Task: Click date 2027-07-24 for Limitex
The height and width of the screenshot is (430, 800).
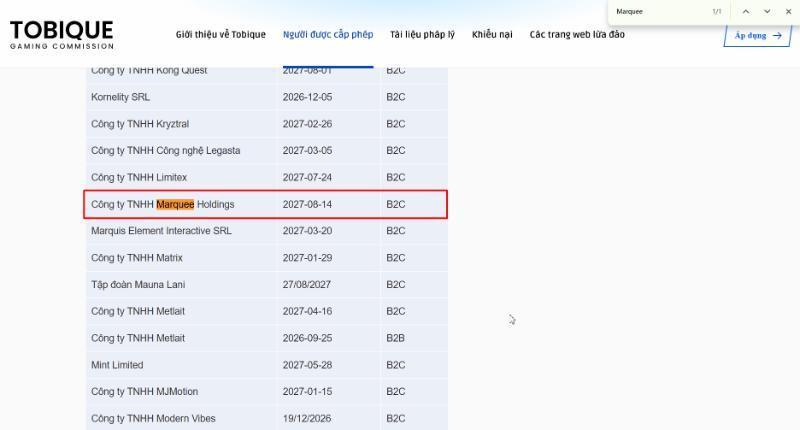Action: tap(307, 178)
